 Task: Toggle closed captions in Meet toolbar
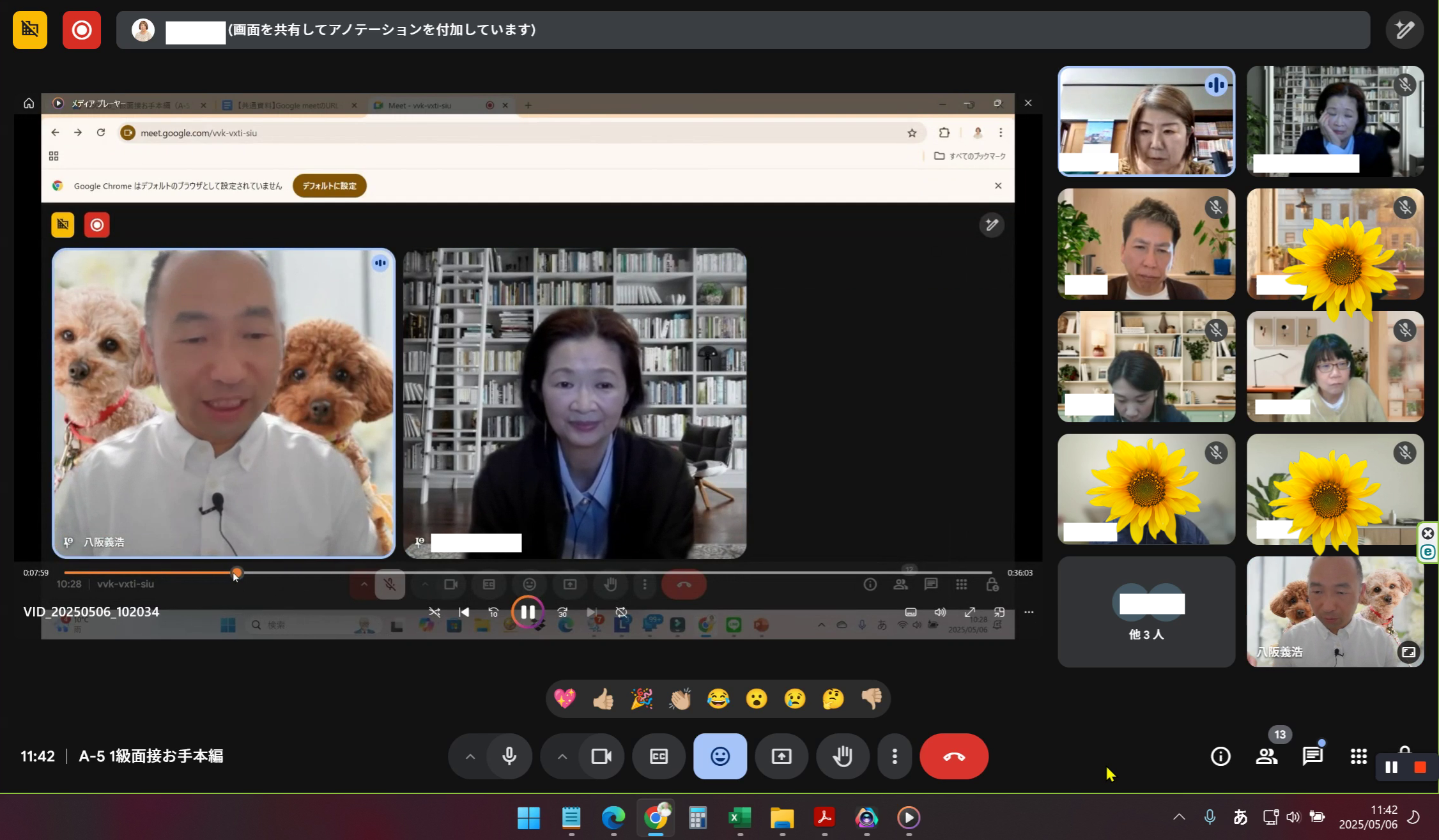658,756
